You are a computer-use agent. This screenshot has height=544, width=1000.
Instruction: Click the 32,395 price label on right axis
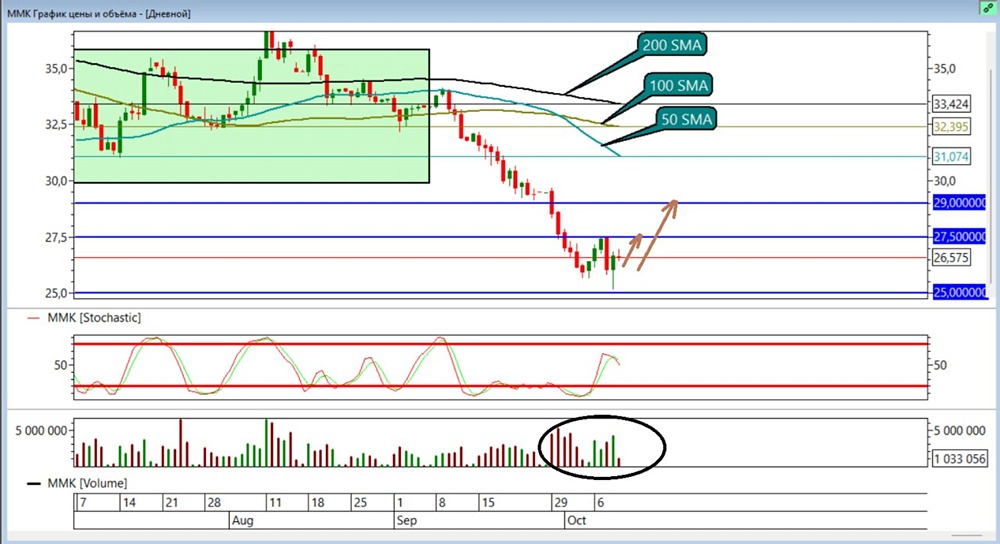point(951,127)
